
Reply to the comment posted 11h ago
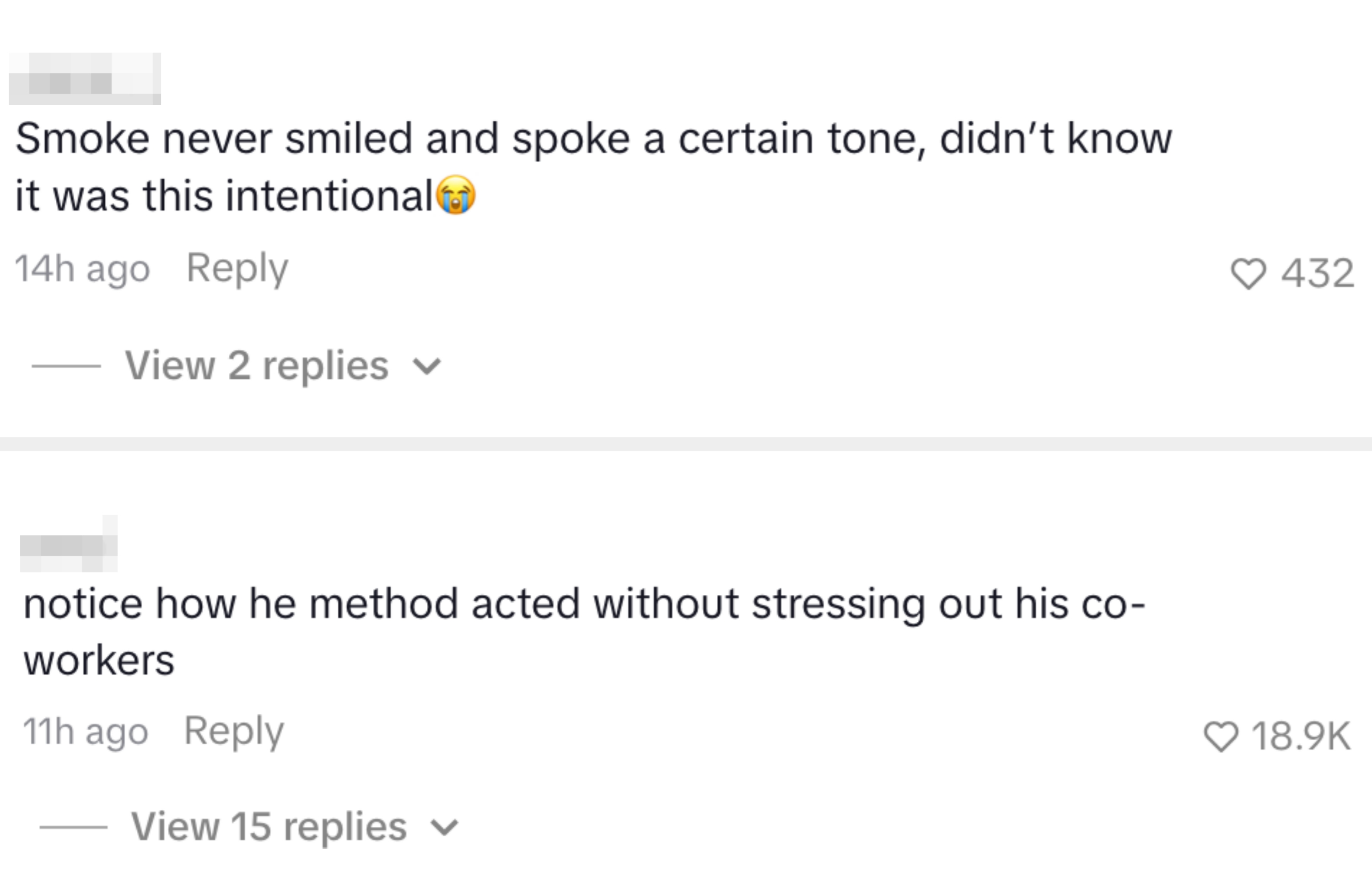[x=233, y=731]
